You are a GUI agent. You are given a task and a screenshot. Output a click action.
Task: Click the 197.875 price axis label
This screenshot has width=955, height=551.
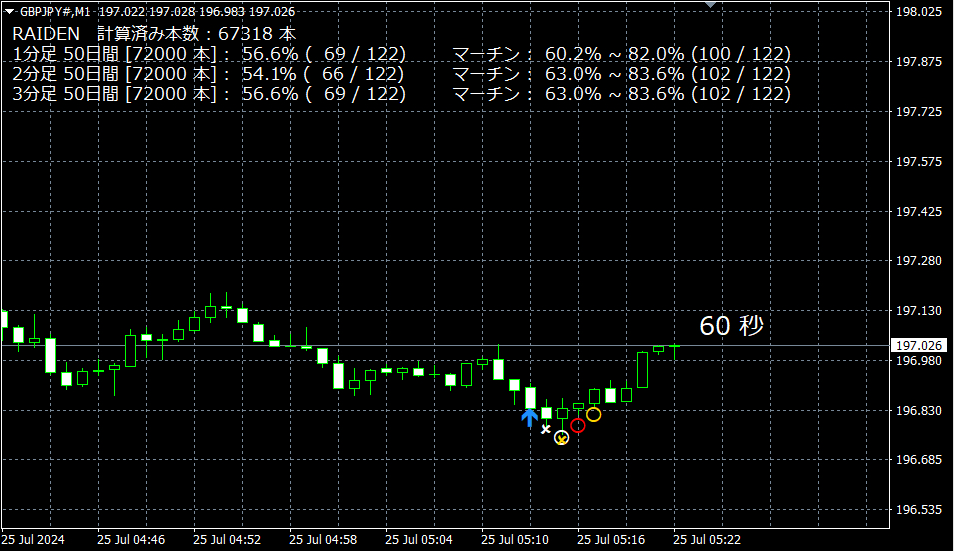pyautogui.click(x=919, y=62)
